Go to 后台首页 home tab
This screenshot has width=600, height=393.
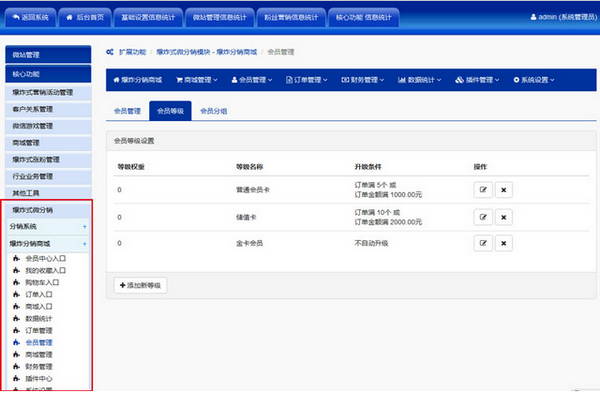tap(85, 18)
